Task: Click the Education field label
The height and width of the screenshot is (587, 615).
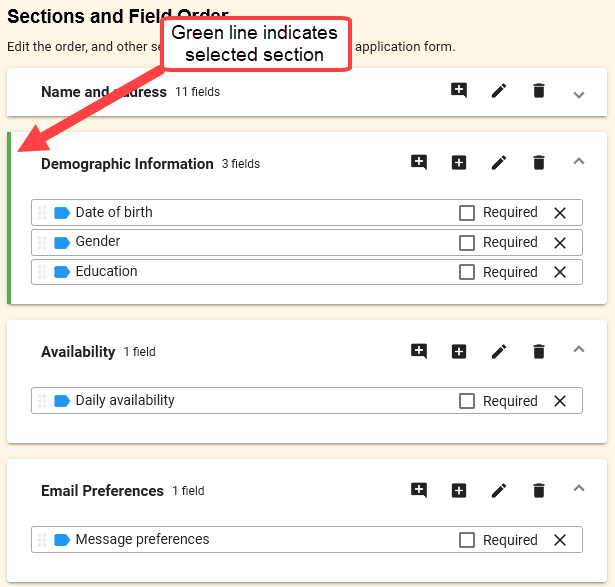Action: pyautogui.click(x=106, y=271)
